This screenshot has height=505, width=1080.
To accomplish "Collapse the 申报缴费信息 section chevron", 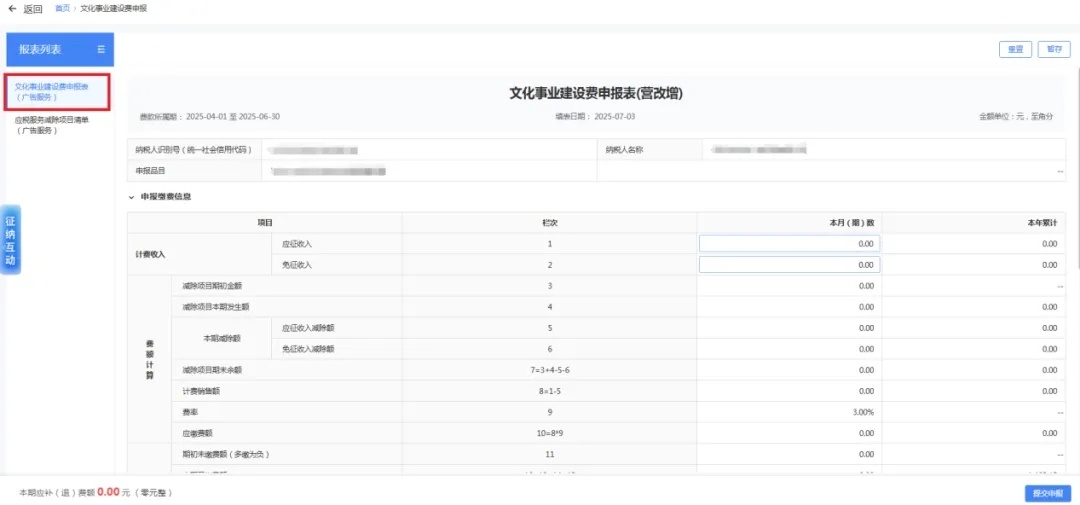I will [x=131, y=197].
